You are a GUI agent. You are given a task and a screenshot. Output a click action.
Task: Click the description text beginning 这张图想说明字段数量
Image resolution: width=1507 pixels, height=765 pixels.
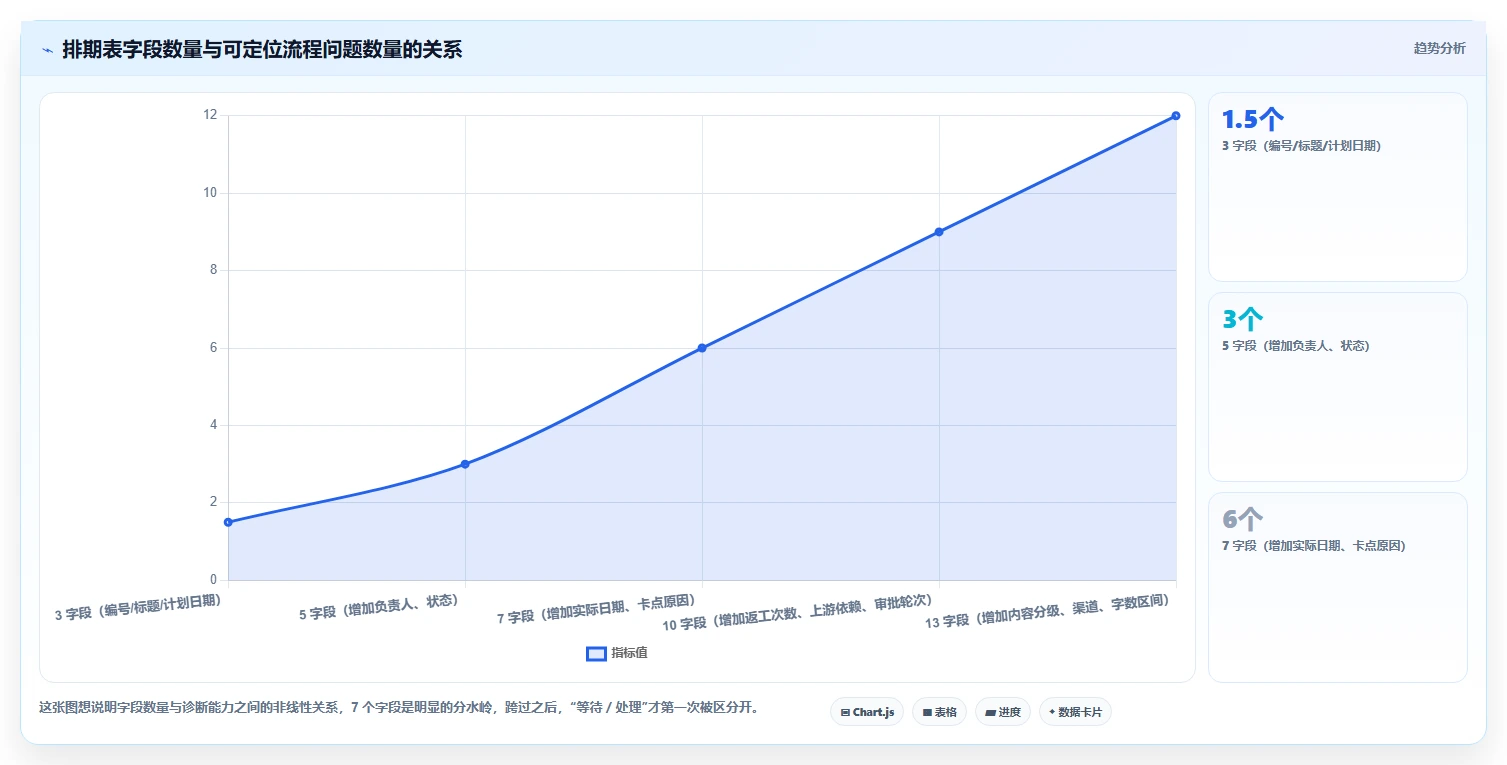pos(401,707)
